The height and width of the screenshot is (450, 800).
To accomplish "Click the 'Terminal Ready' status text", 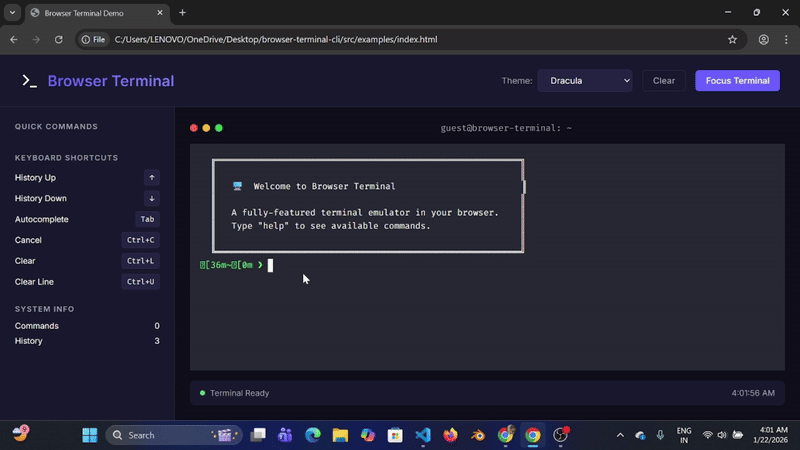I will click(x=239, y=393).
